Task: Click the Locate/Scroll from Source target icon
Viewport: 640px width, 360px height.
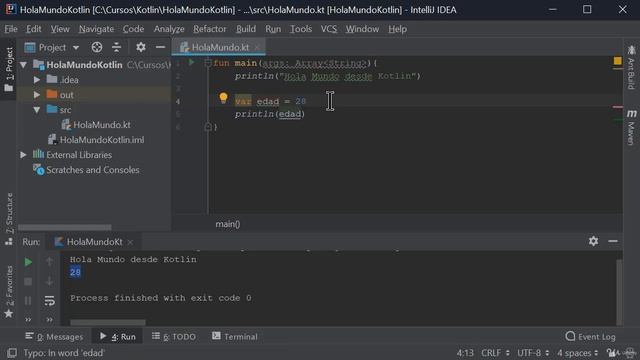Action: (x=97, y=47)
